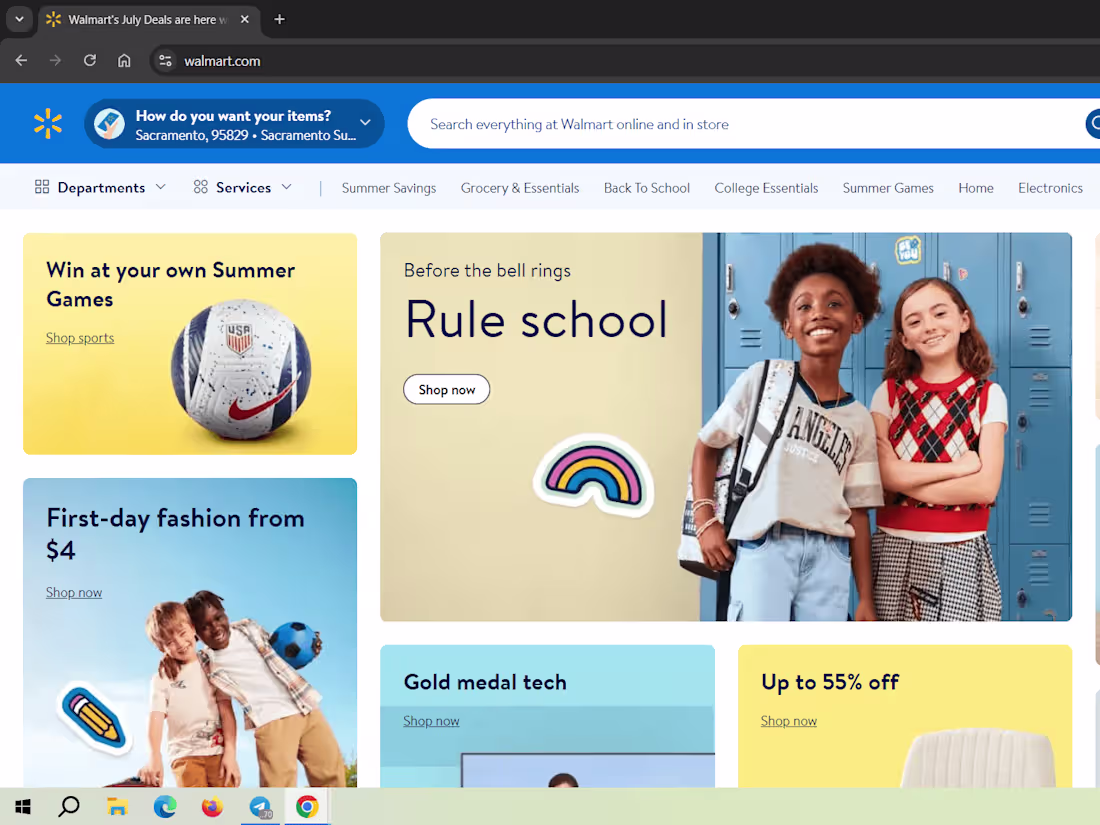Open the Services menu

point(243,187)
